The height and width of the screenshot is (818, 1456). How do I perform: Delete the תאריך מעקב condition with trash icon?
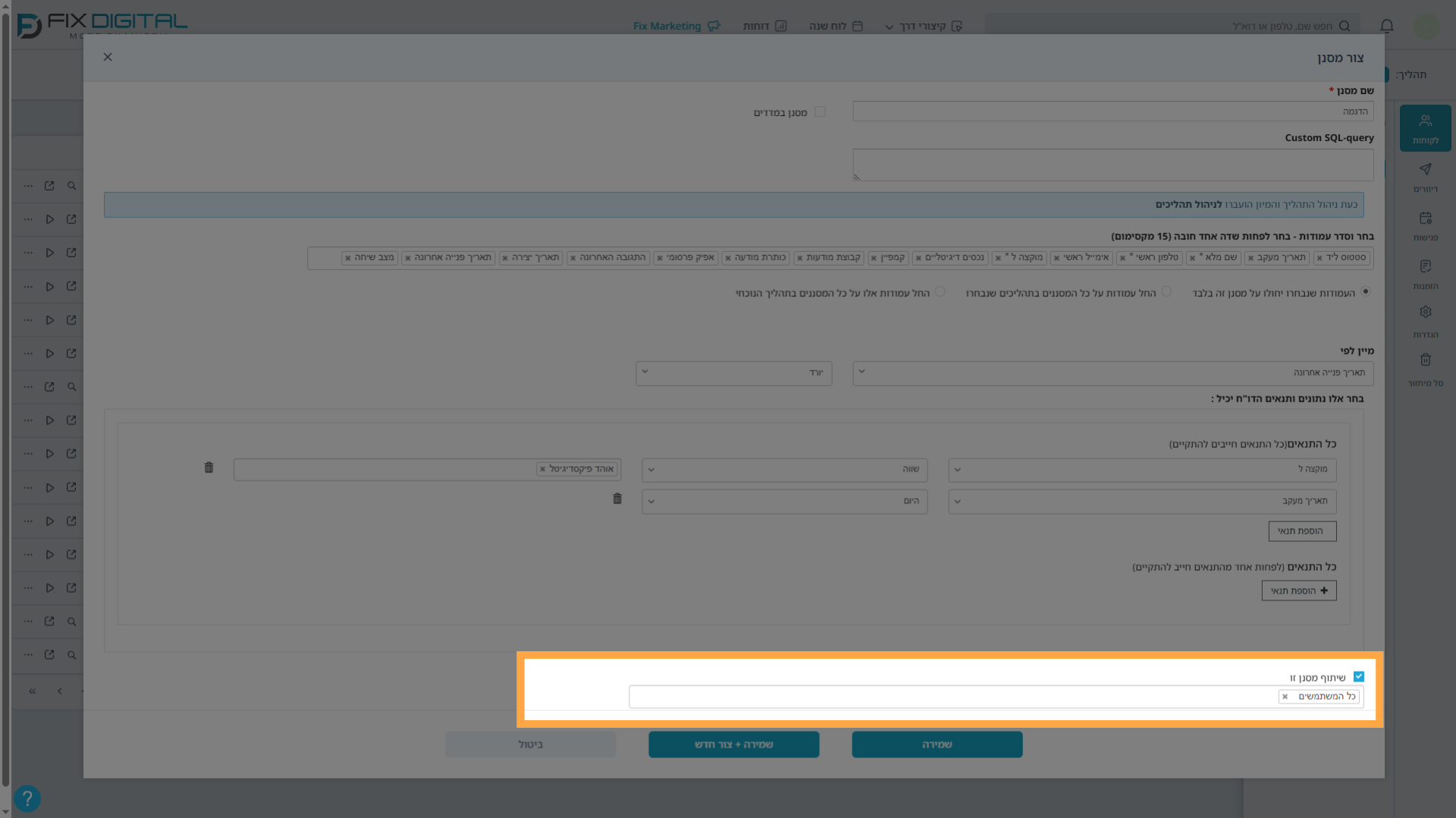[617, 499]
